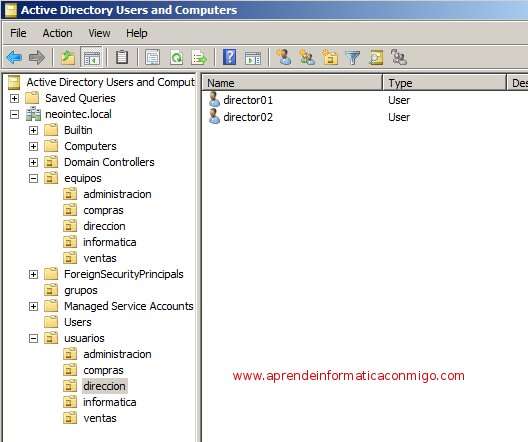Expand the Saved Queries node

tap(14, 98)
